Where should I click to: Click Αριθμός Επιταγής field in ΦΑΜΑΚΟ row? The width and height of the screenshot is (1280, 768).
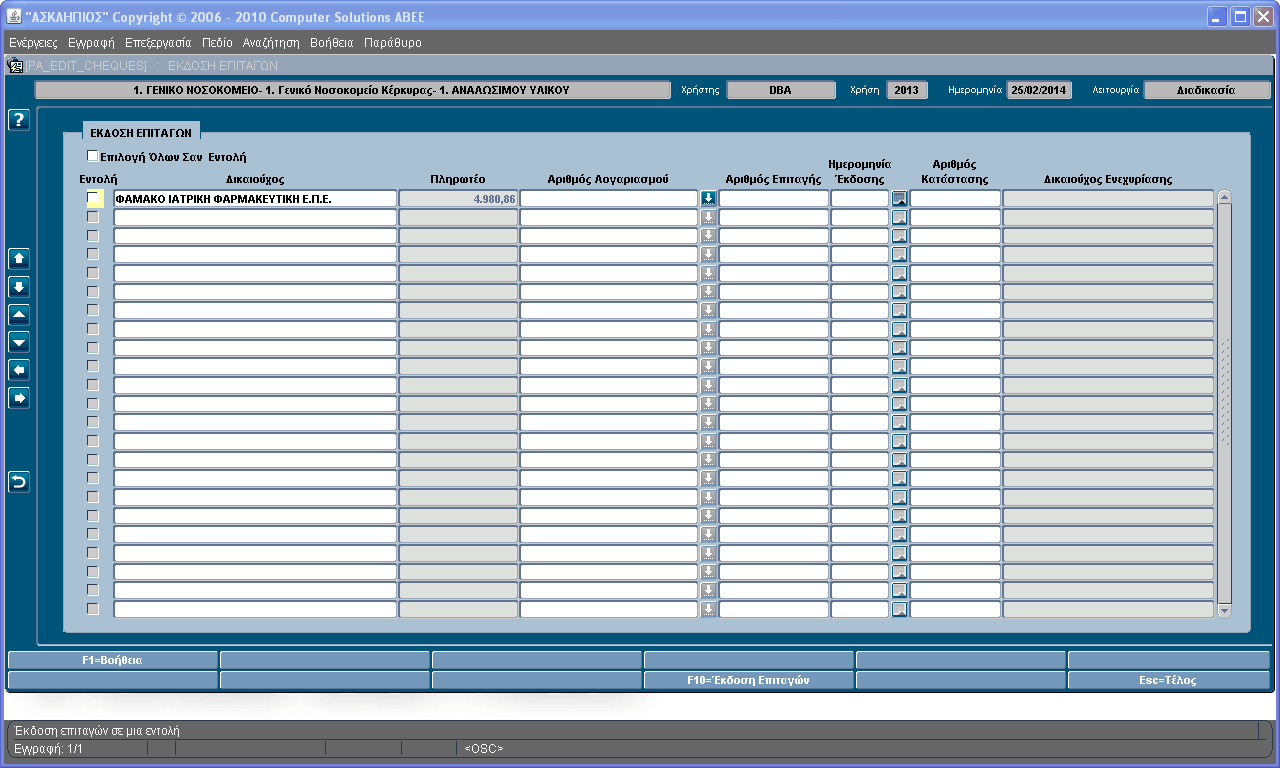pos(774,199)
